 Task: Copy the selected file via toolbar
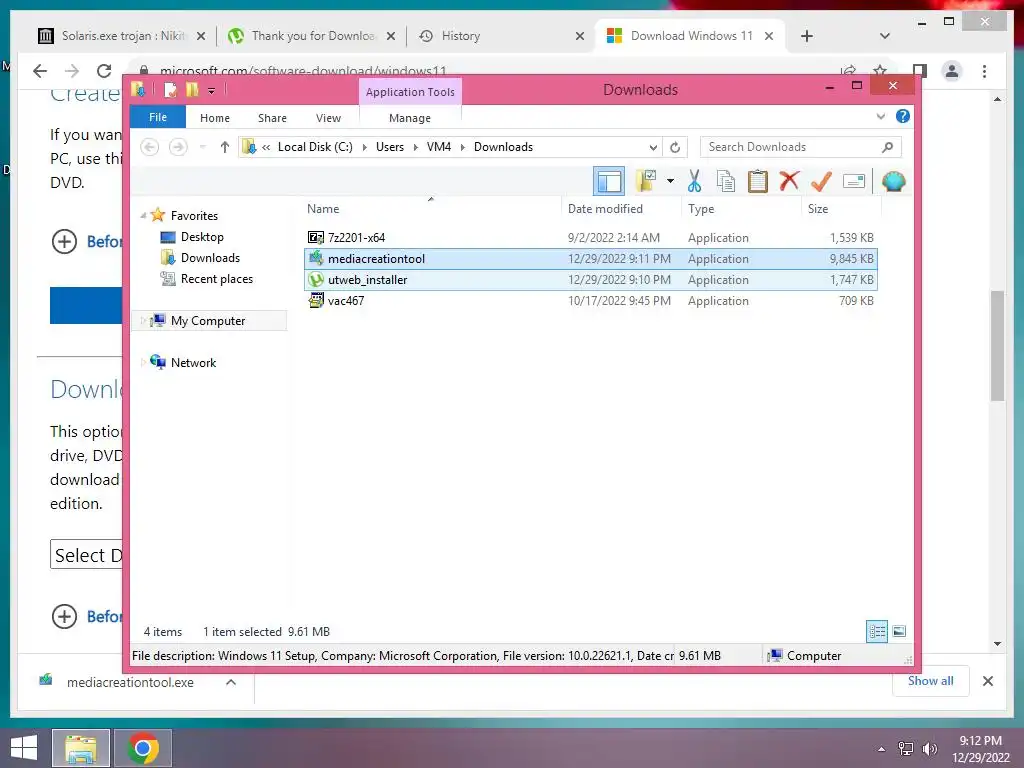[726, 182]
